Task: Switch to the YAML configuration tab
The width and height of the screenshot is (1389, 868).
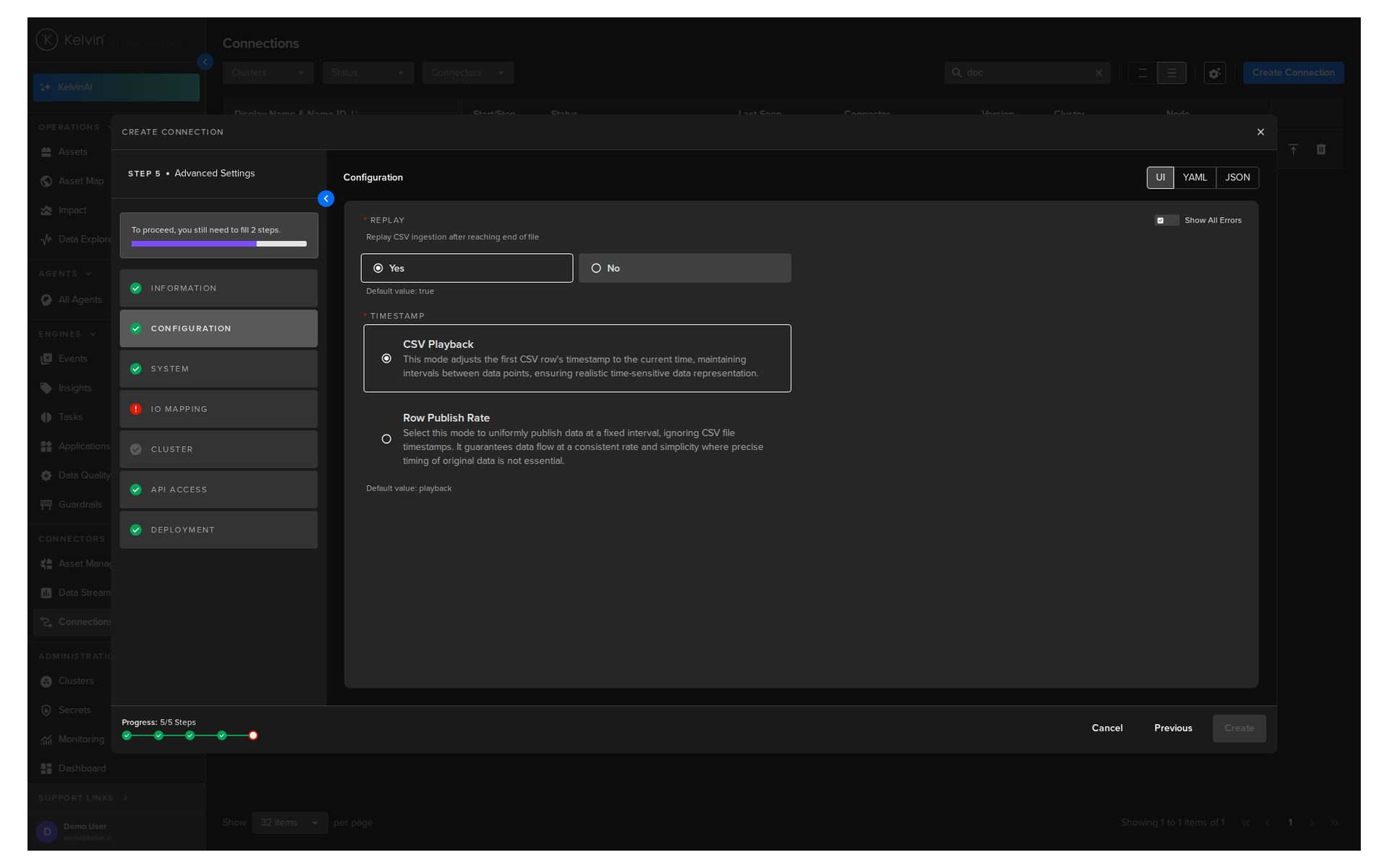Action: [1195, 178]
